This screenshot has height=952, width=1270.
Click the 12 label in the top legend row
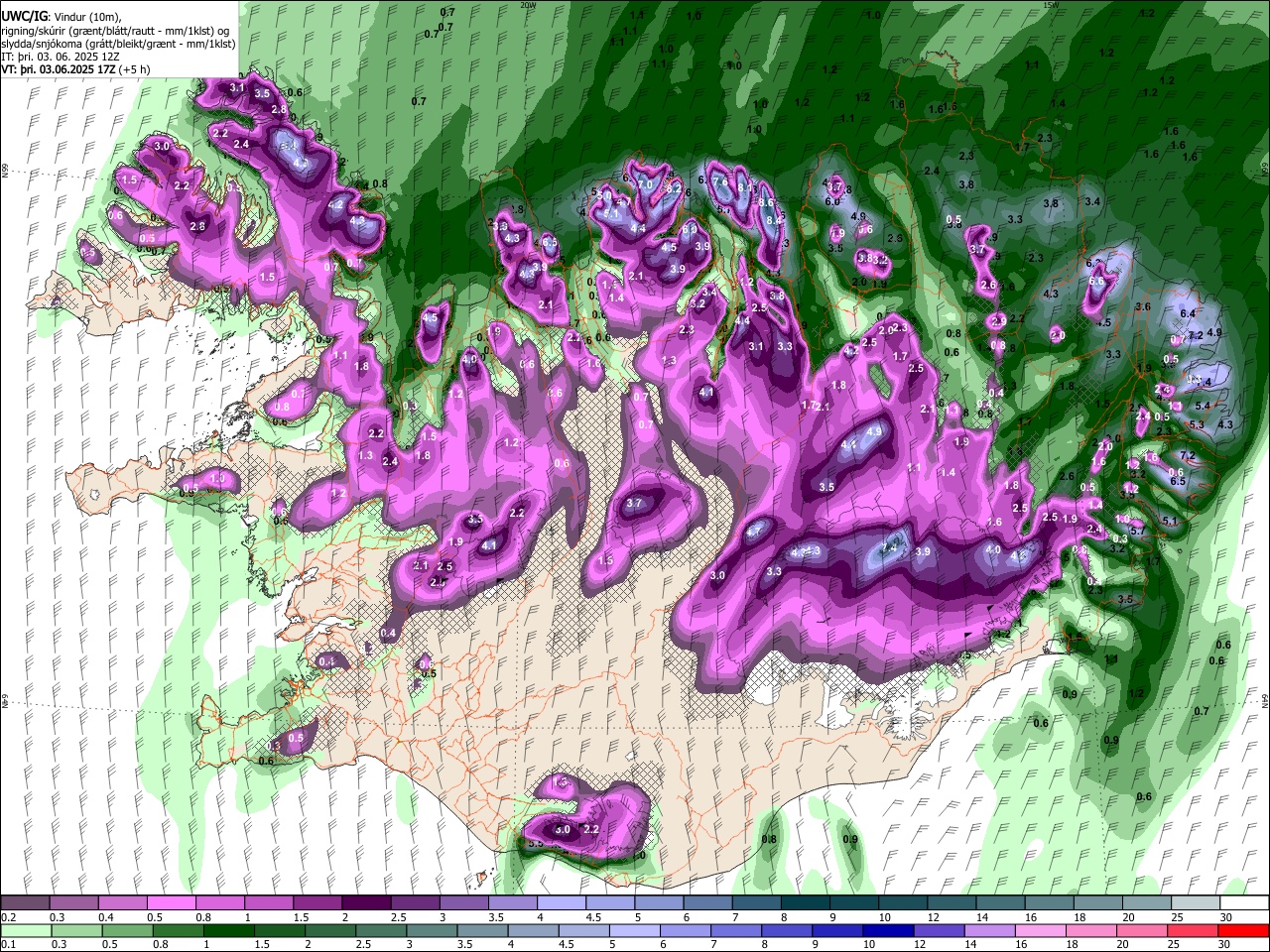[x=933, y=917]
